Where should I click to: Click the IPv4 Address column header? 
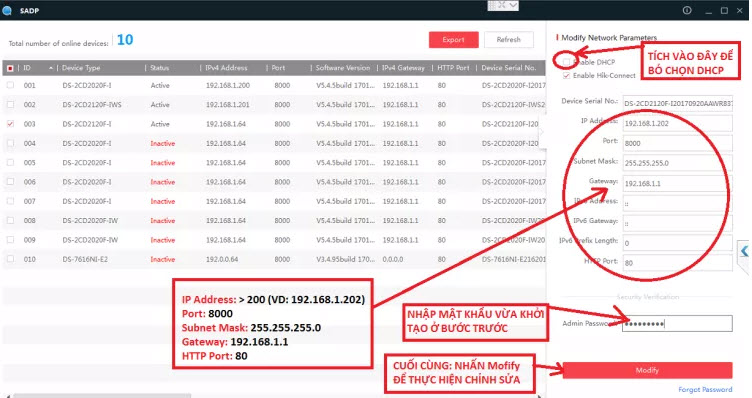pyautogui.click(x=226, y=68)
